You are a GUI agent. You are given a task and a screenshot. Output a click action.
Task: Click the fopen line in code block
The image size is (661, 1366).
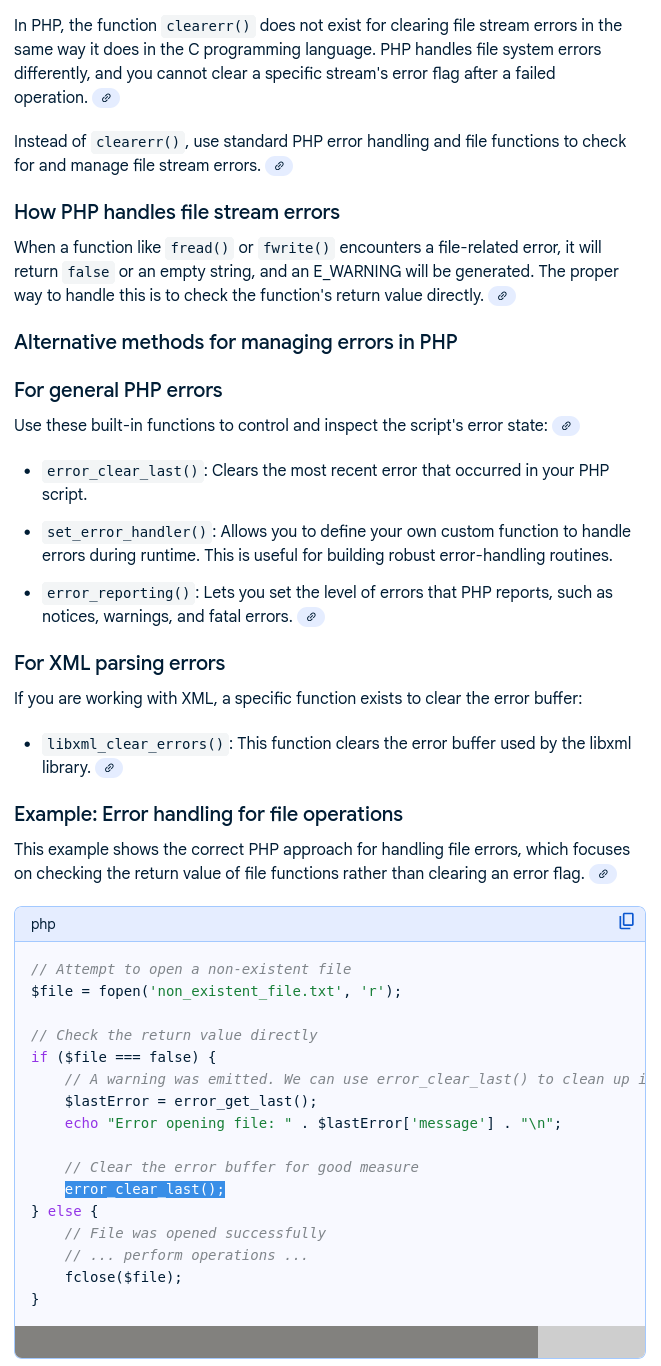click(x=216, y=991)
